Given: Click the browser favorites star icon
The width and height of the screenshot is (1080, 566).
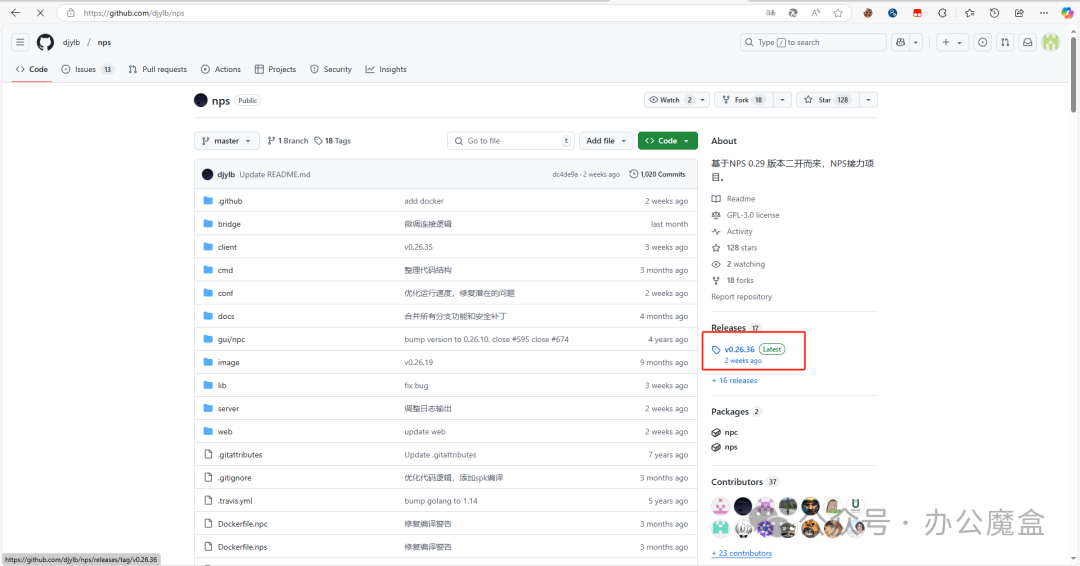Looking at the screenshot, I should [838, 12].
